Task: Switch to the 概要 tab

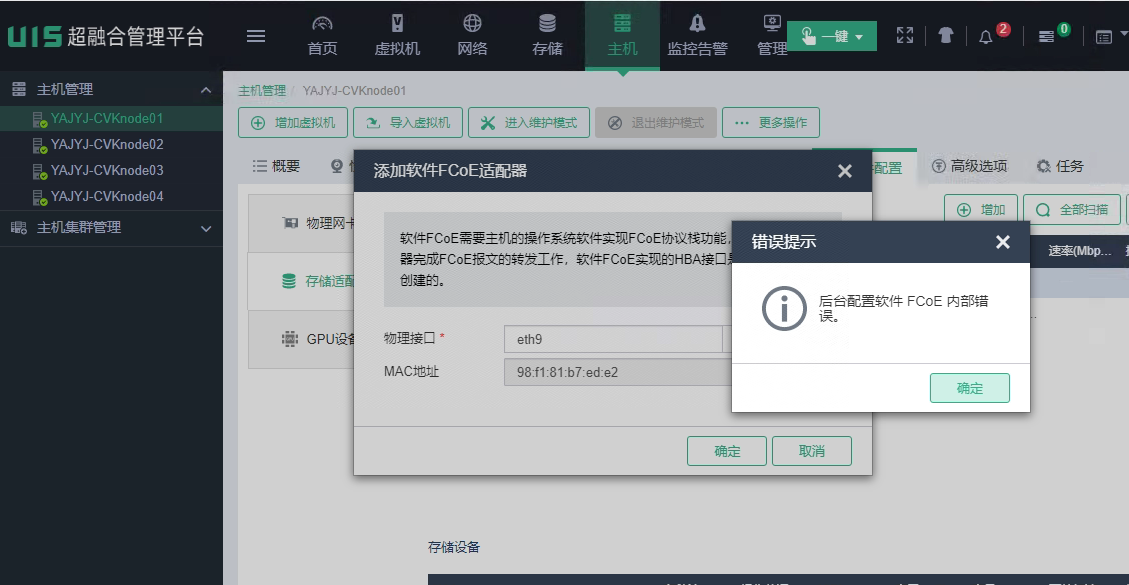Action: point(276,166)
